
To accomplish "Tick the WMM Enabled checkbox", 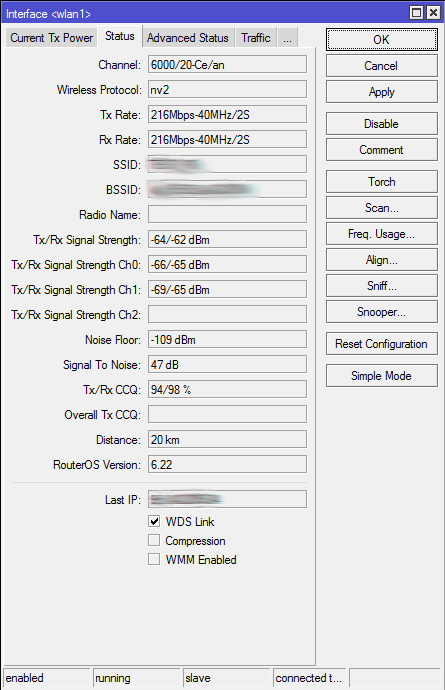I will coord(154,559).
